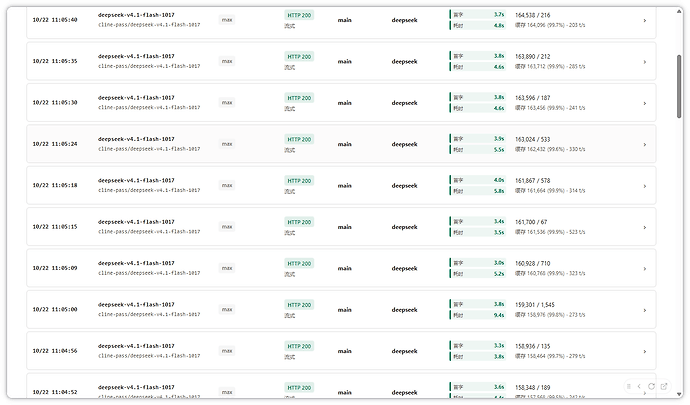Select timestamp 10/22 11:05:09

55,268
